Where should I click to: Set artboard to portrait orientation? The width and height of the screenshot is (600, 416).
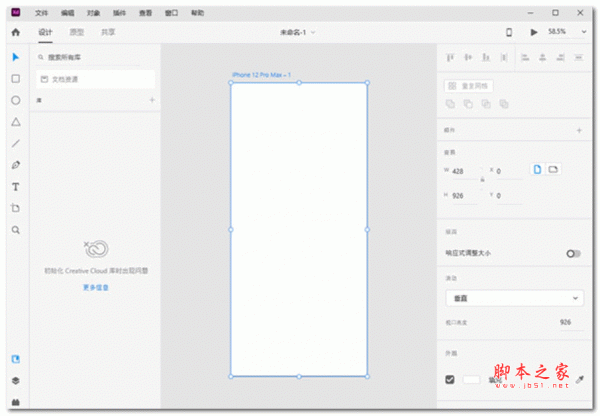coord(537,170)
